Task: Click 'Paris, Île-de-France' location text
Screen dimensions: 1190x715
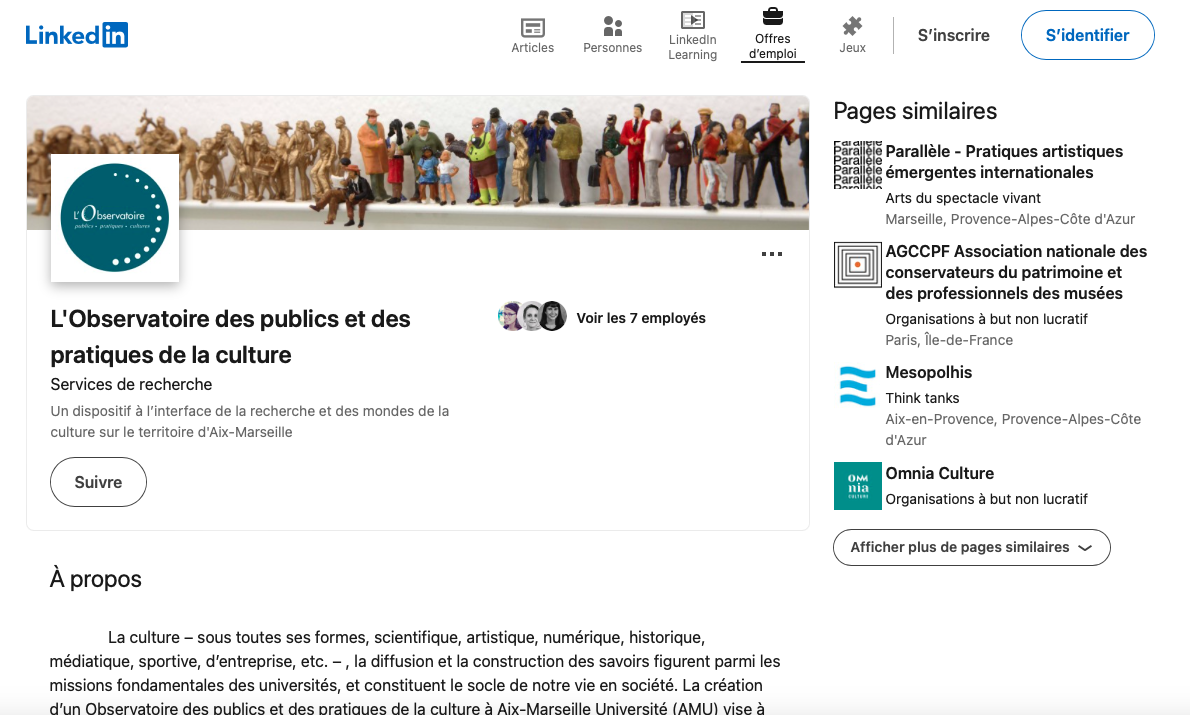Action: coord(949,340)
